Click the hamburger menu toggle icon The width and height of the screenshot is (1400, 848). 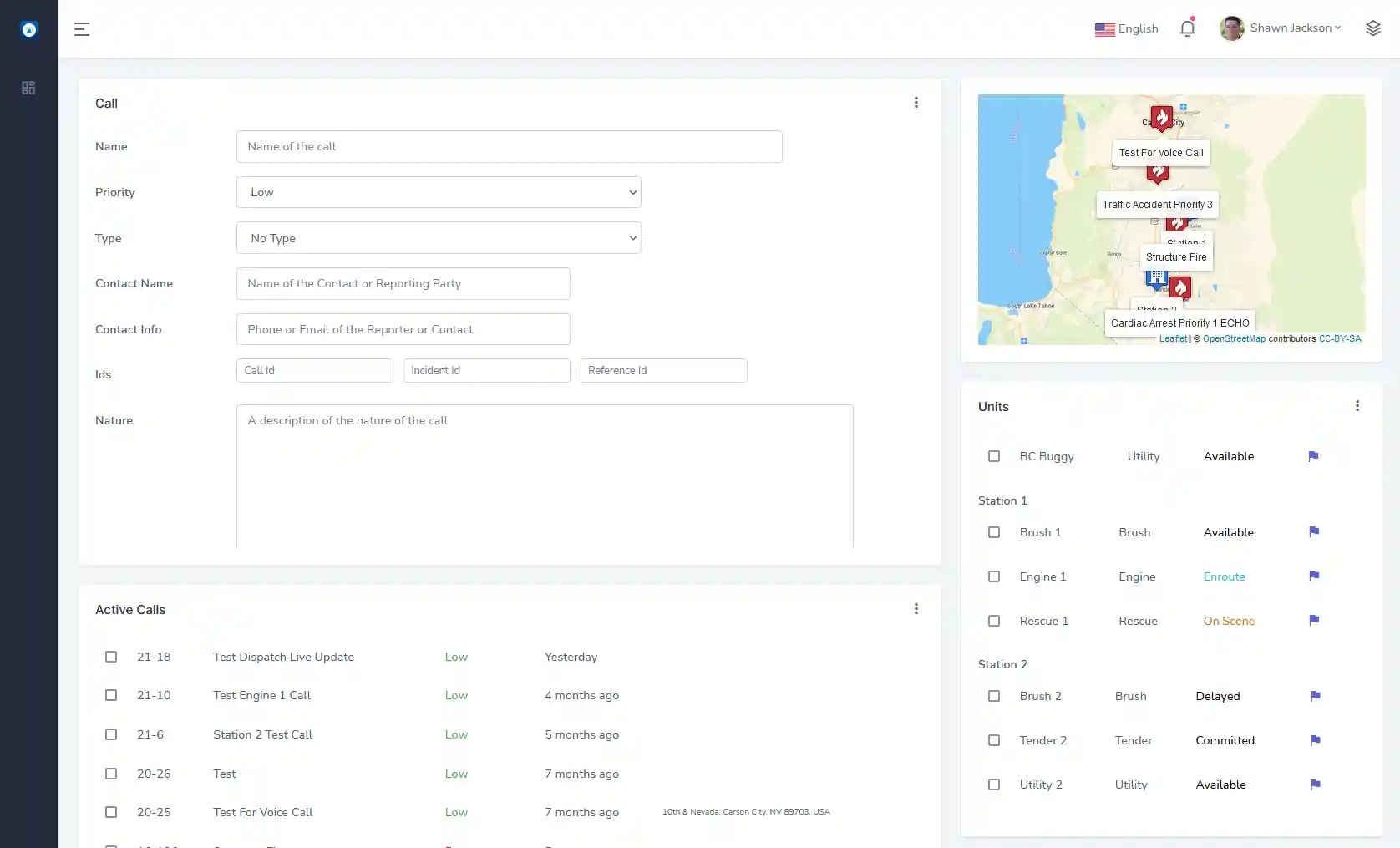[82, 29]
